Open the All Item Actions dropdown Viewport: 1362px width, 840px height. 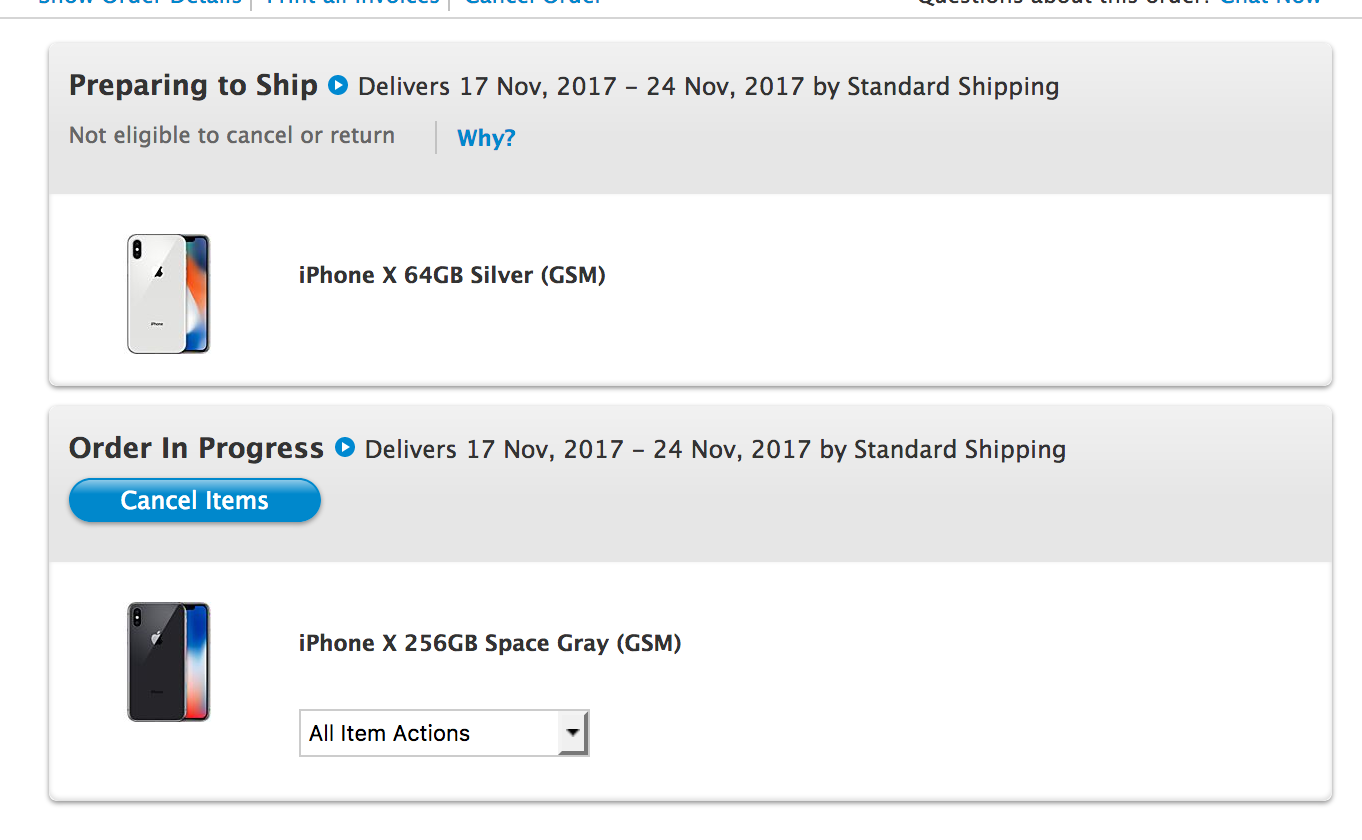(444, 733)
